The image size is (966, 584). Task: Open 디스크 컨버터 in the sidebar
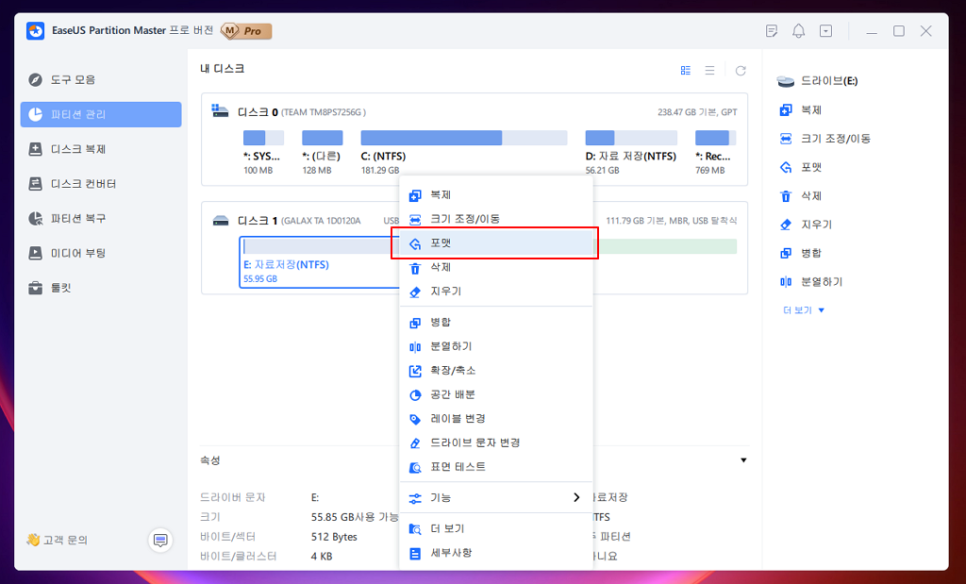pos(73,184)
